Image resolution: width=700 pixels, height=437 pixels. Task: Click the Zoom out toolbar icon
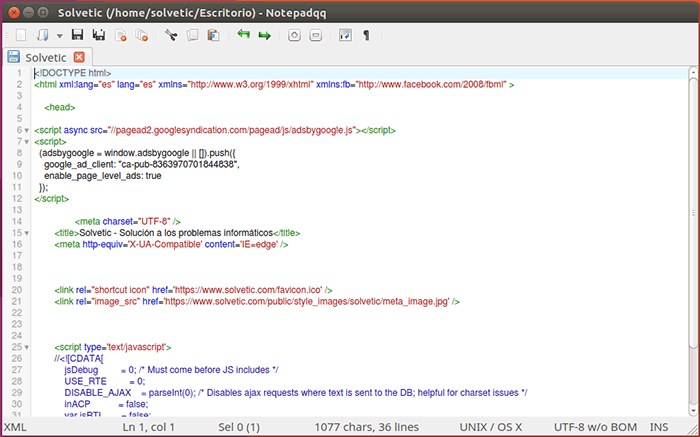click(x=316, y=35)
